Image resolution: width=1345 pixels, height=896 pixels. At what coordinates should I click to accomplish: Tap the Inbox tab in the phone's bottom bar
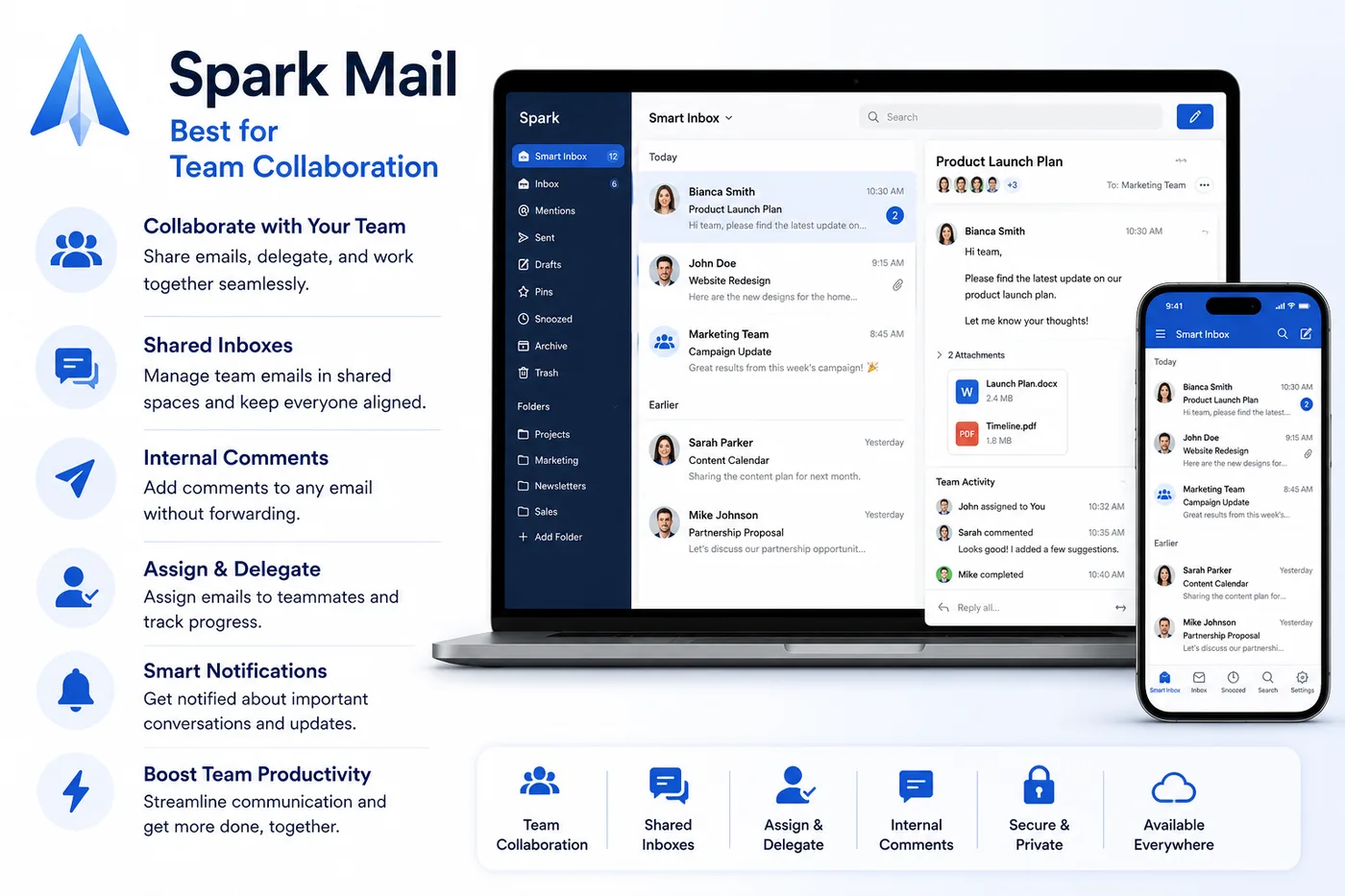1199,682
